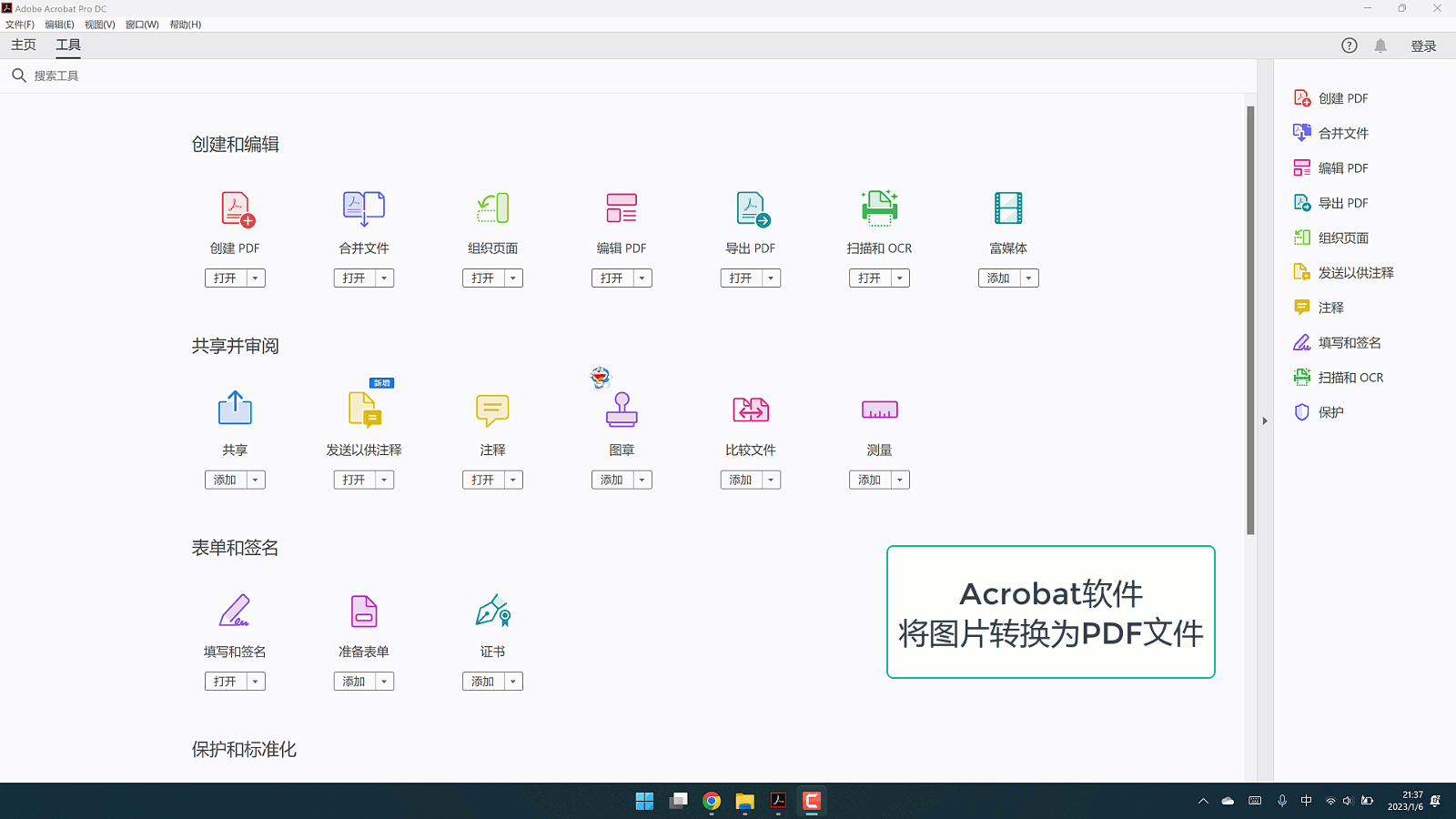Viewport: 1456px width, 819px height.
Task: Click Adobe Acrobat icon on taskbar
Action: [x=779, y=801]
